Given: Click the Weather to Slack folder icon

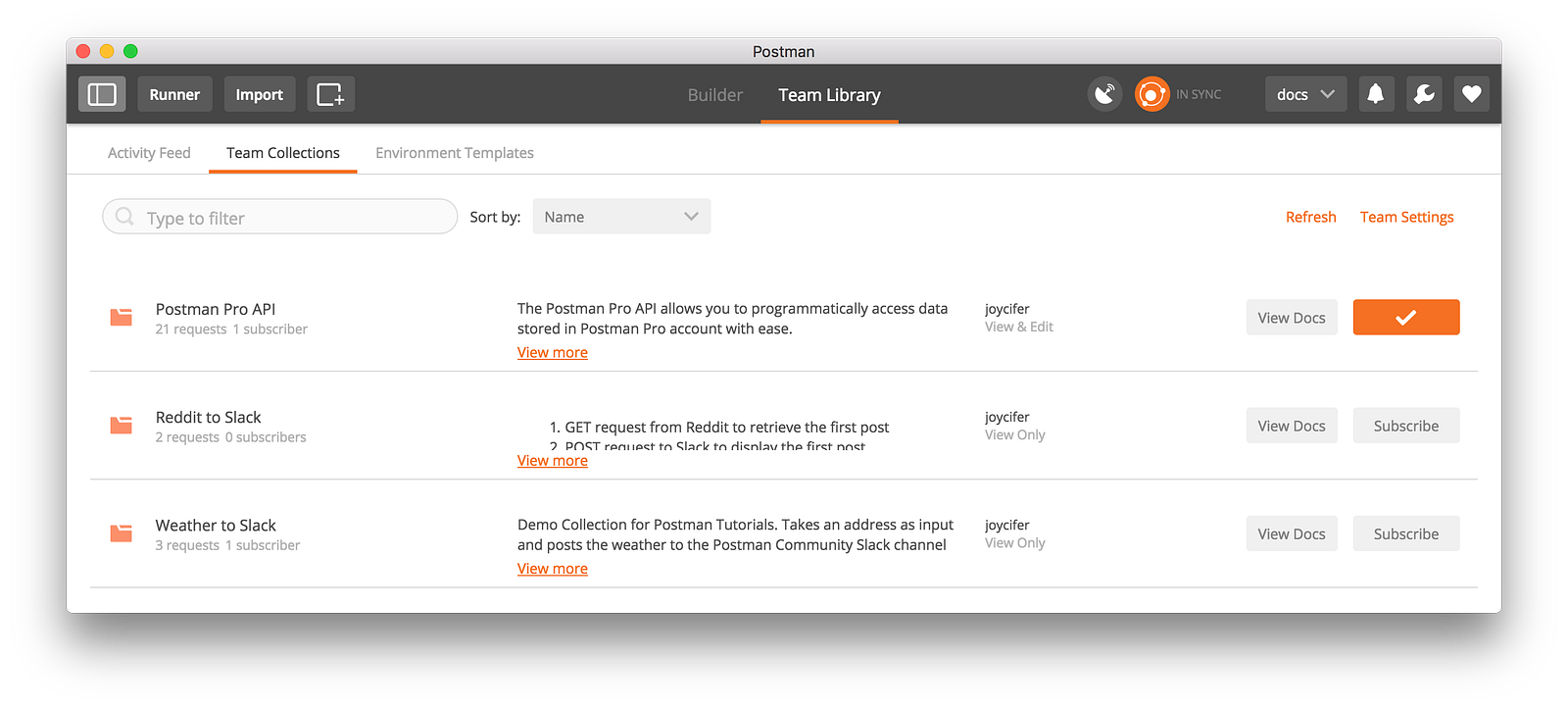Looking at the screenshot, I should click(121, 532).
